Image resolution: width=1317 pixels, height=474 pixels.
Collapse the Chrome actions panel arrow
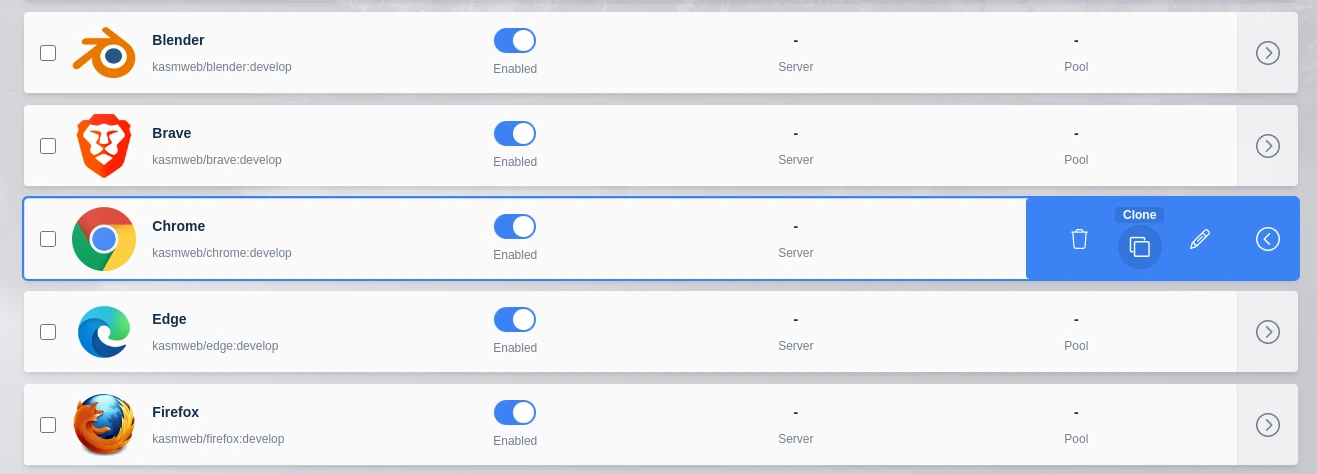(1267, 239)
